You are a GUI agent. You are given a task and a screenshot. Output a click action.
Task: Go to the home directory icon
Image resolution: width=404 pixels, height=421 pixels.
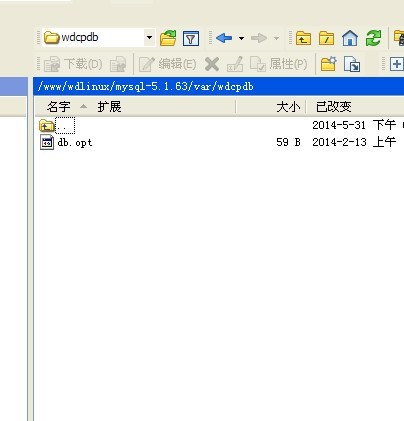350,38
